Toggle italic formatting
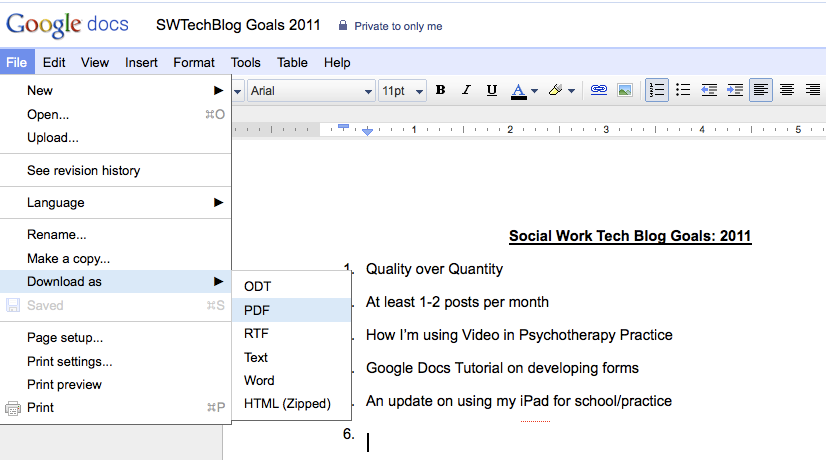The height and width of the screenshot is (460, 826). pyautogui.click(x=466, y=90)
